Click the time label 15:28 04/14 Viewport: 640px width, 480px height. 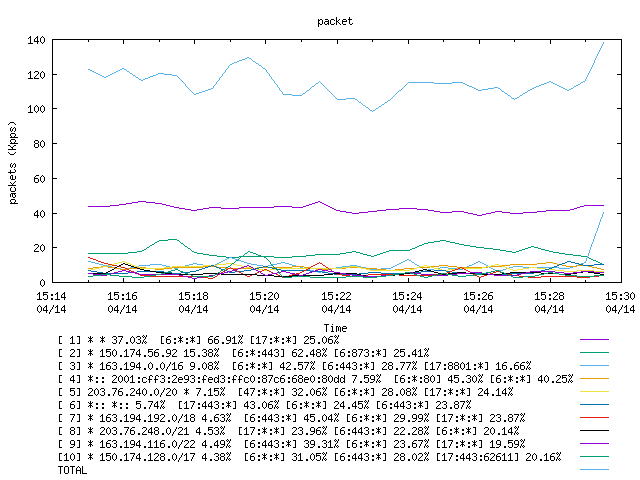[x=549, y=302]
